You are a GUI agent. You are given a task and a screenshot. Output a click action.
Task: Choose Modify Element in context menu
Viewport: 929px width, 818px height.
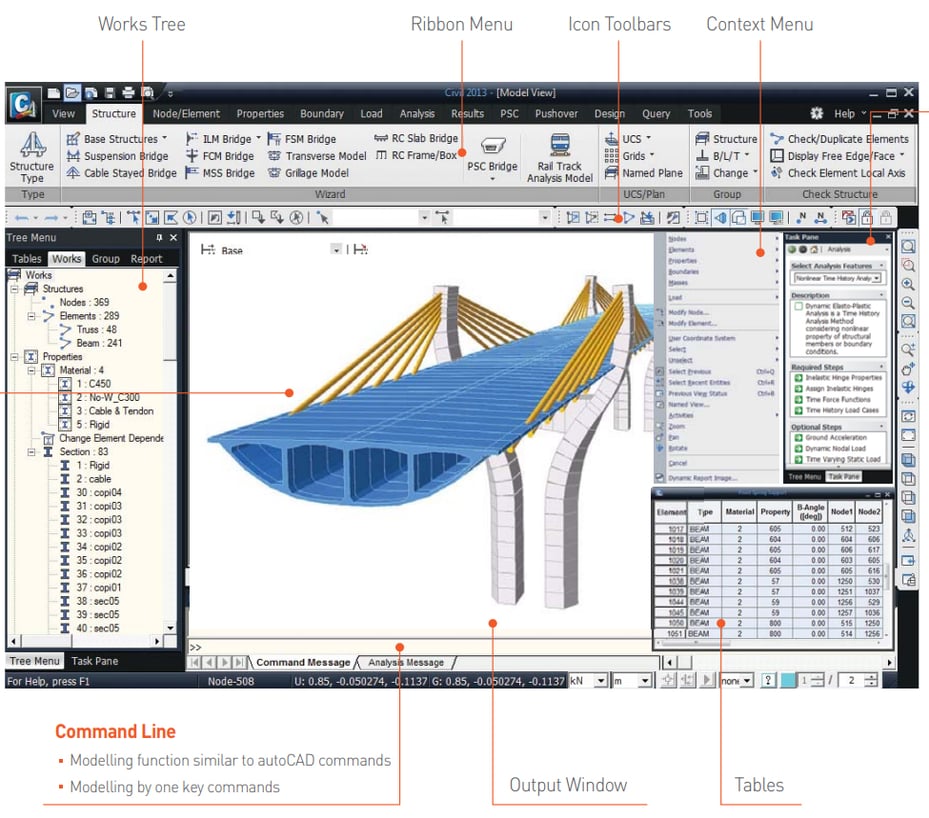(x=693, y=323)
